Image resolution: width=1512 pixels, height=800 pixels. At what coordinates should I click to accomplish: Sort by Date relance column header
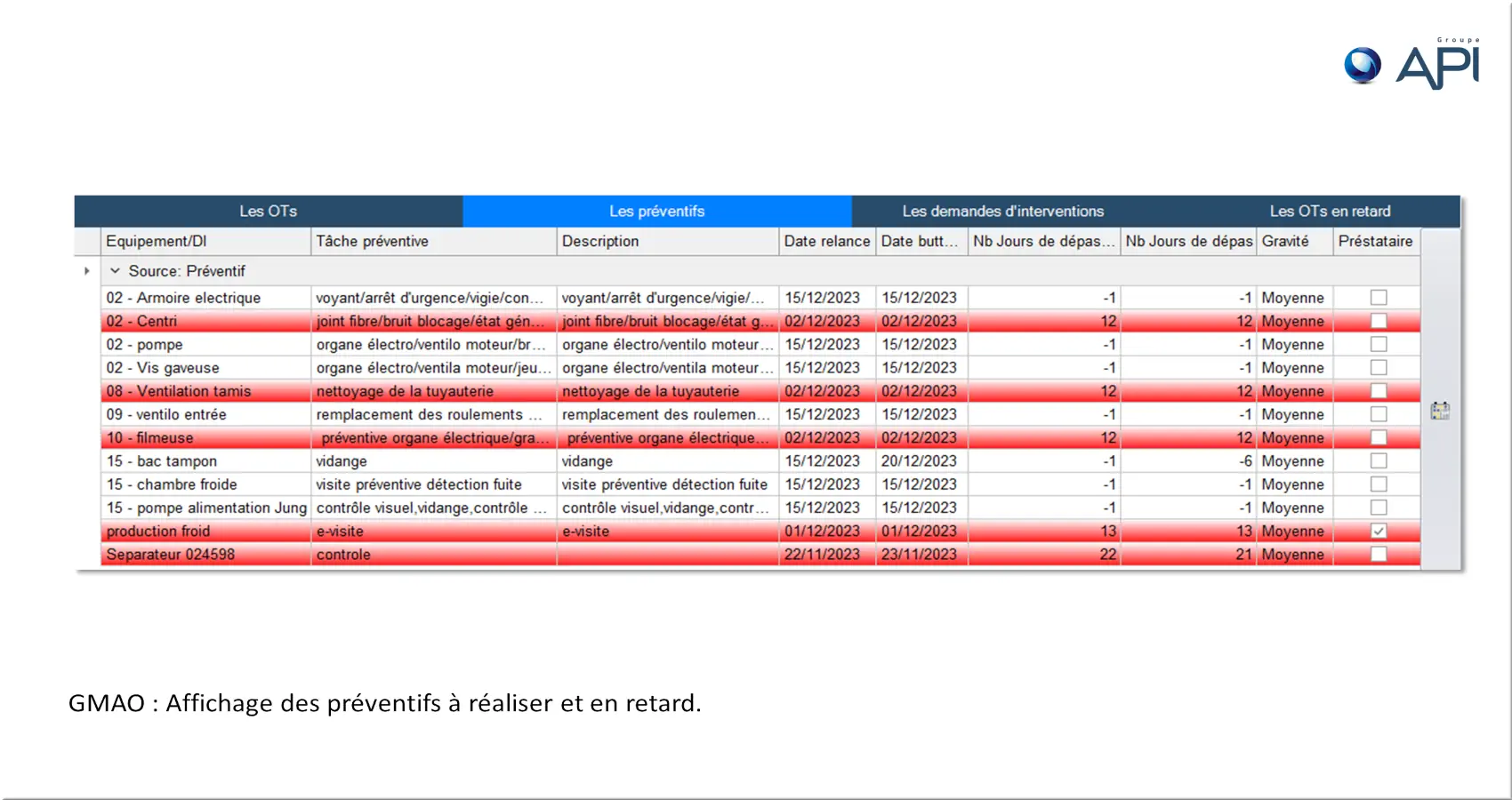pos(827,241)
